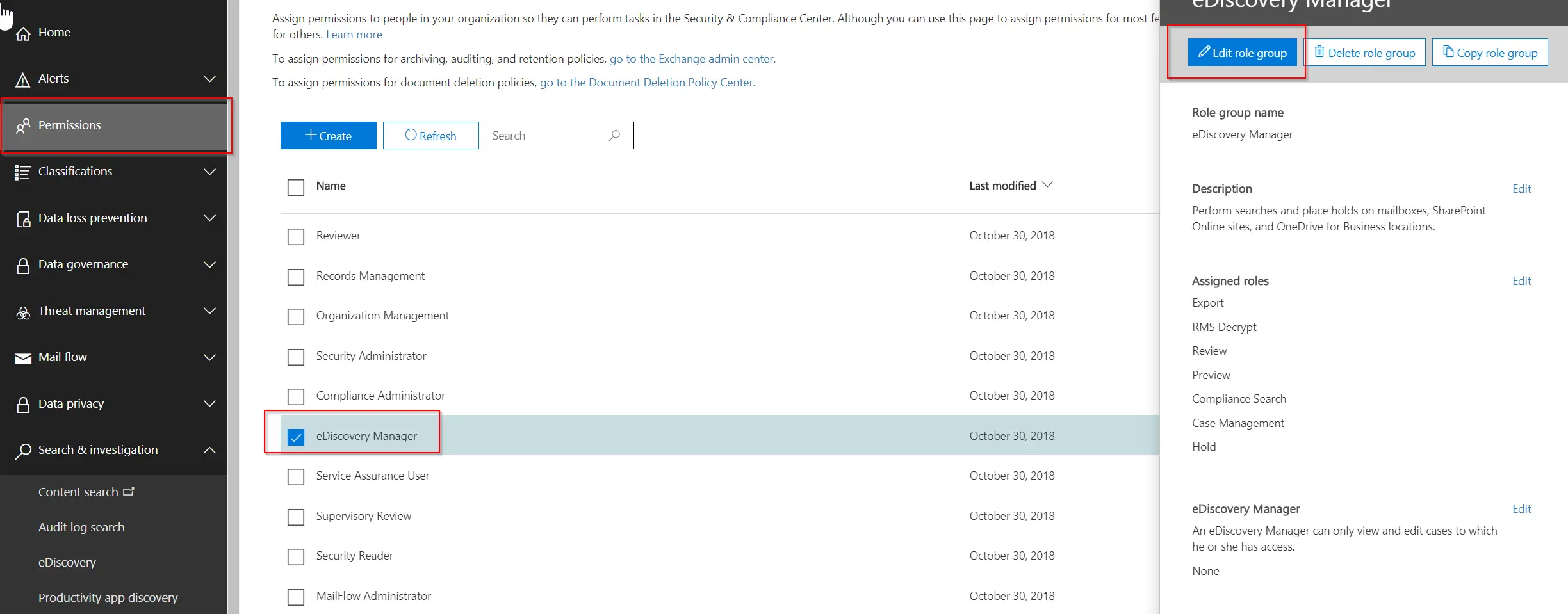Viewport: 1568px width, 614px height.
Task: Click the Data loss prevention icon
Action: (23, 219)
